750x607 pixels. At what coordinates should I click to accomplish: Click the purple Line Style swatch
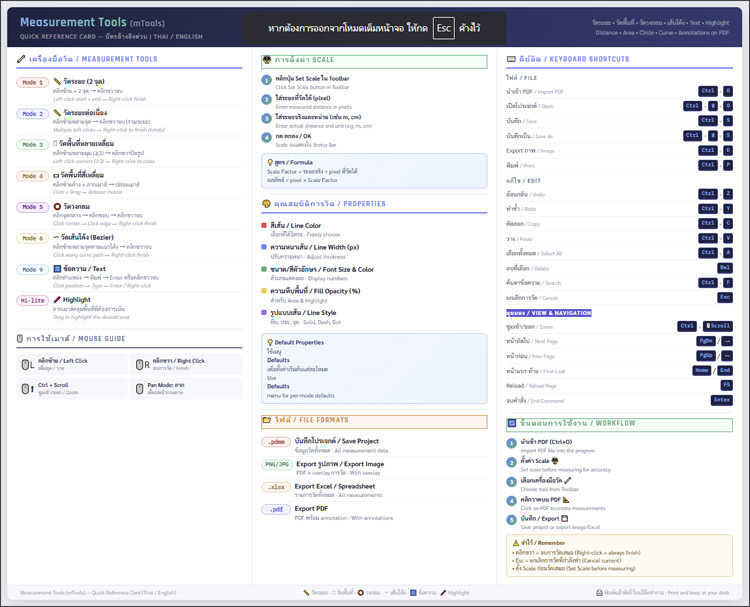pyautogui.click(x=263, y=312)
